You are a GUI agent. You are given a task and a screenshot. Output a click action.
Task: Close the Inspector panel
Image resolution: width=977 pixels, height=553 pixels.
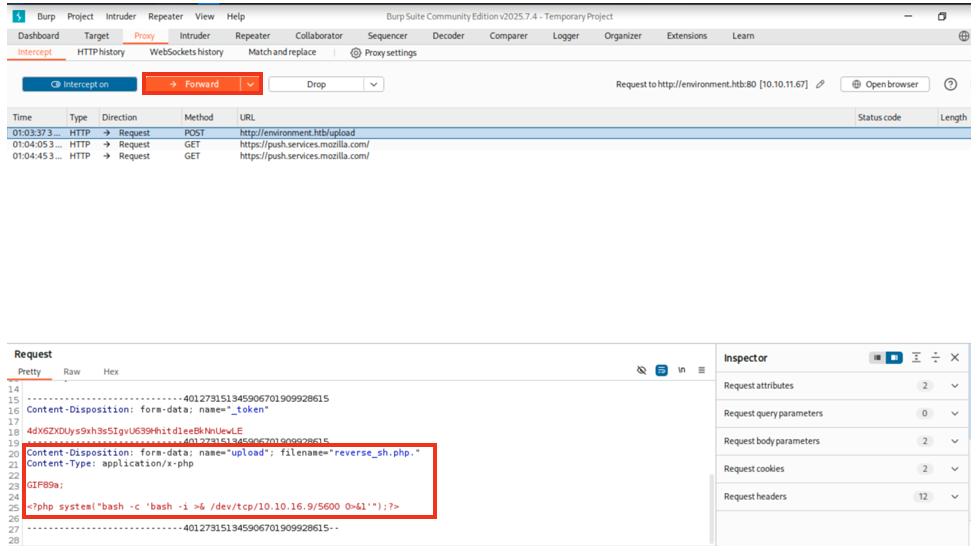[x=955, y=357]
